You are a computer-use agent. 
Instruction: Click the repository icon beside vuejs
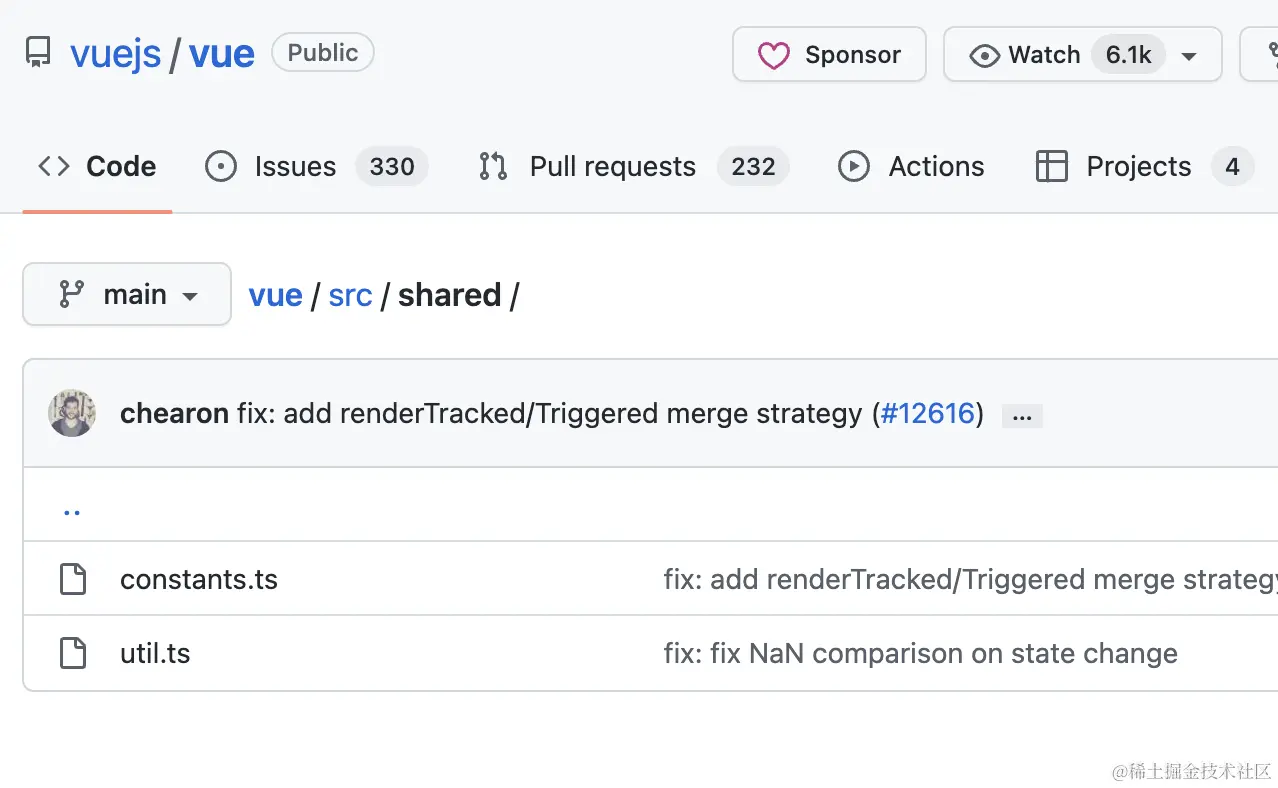pos(38,53)
